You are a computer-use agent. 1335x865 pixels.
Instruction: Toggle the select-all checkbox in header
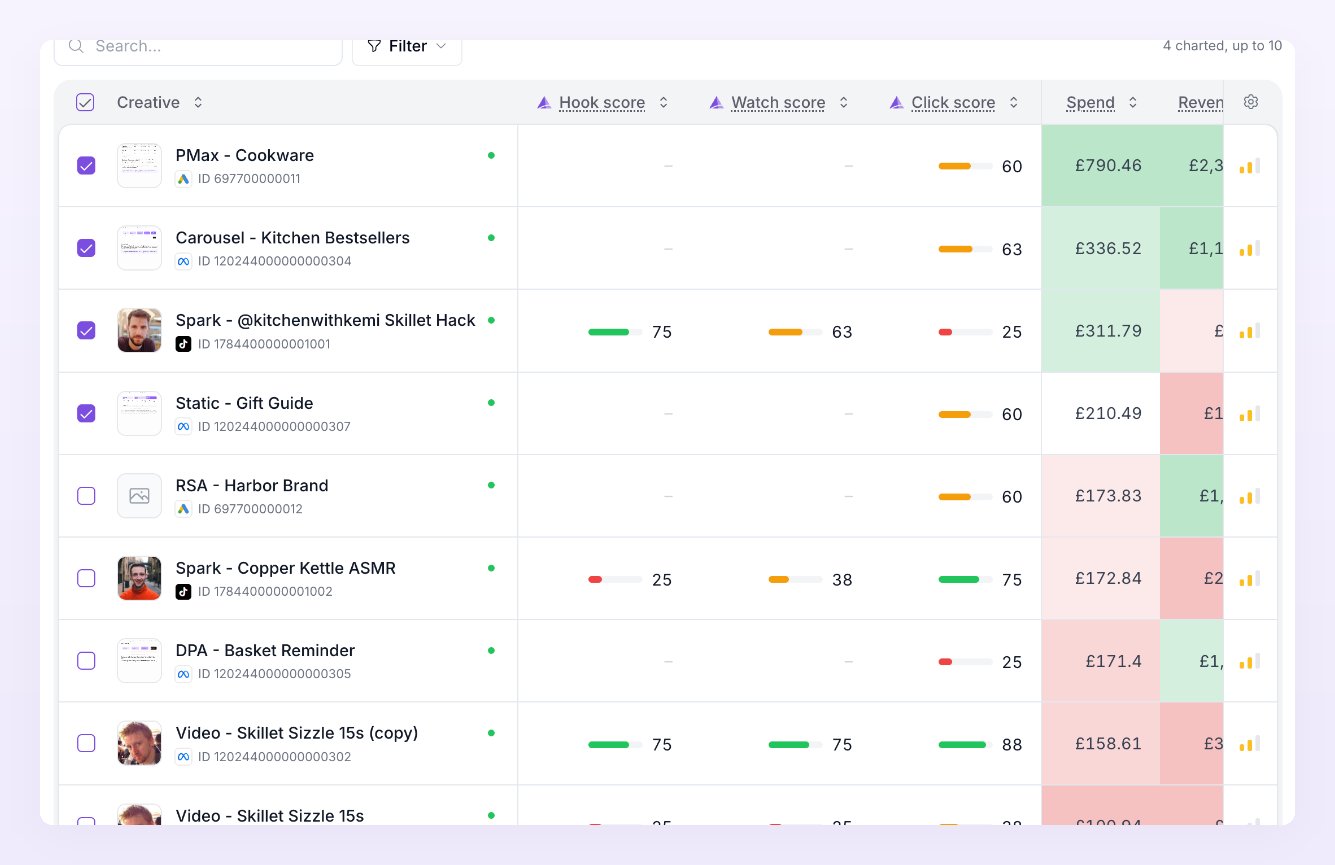(x=85, y=102)
